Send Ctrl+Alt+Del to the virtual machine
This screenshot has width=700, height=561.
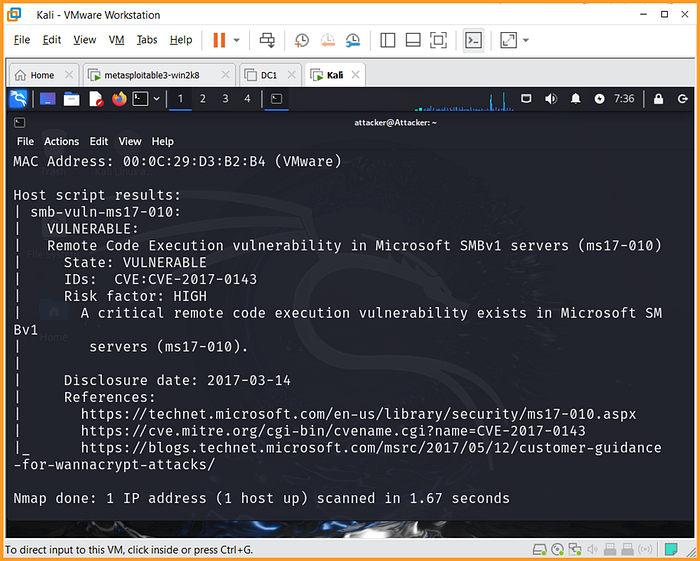(x=267, y=40)
